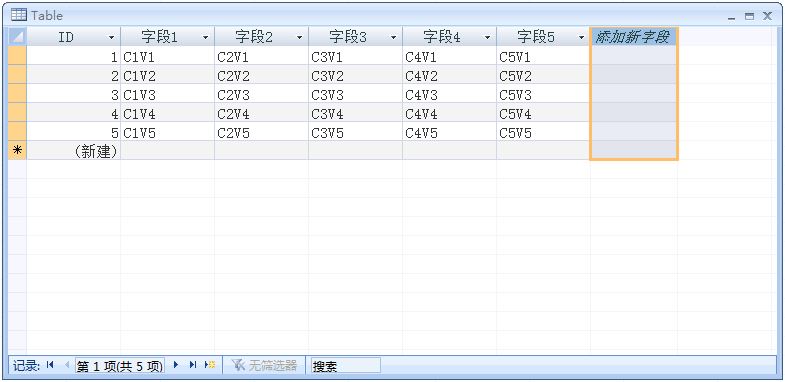Click cell C5V4

544,113
